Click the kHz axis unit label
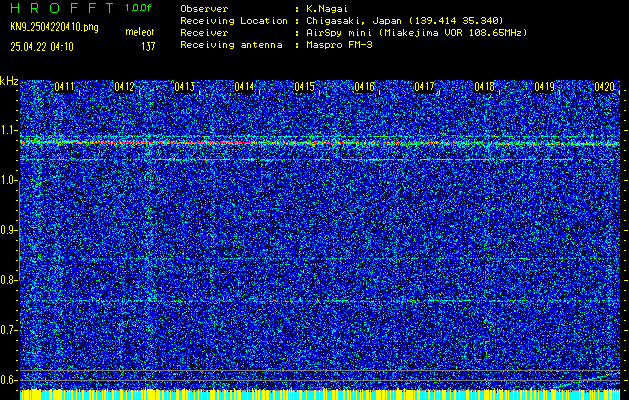The image size is (629, 400). pyautogui.click(x=9, y=81)
